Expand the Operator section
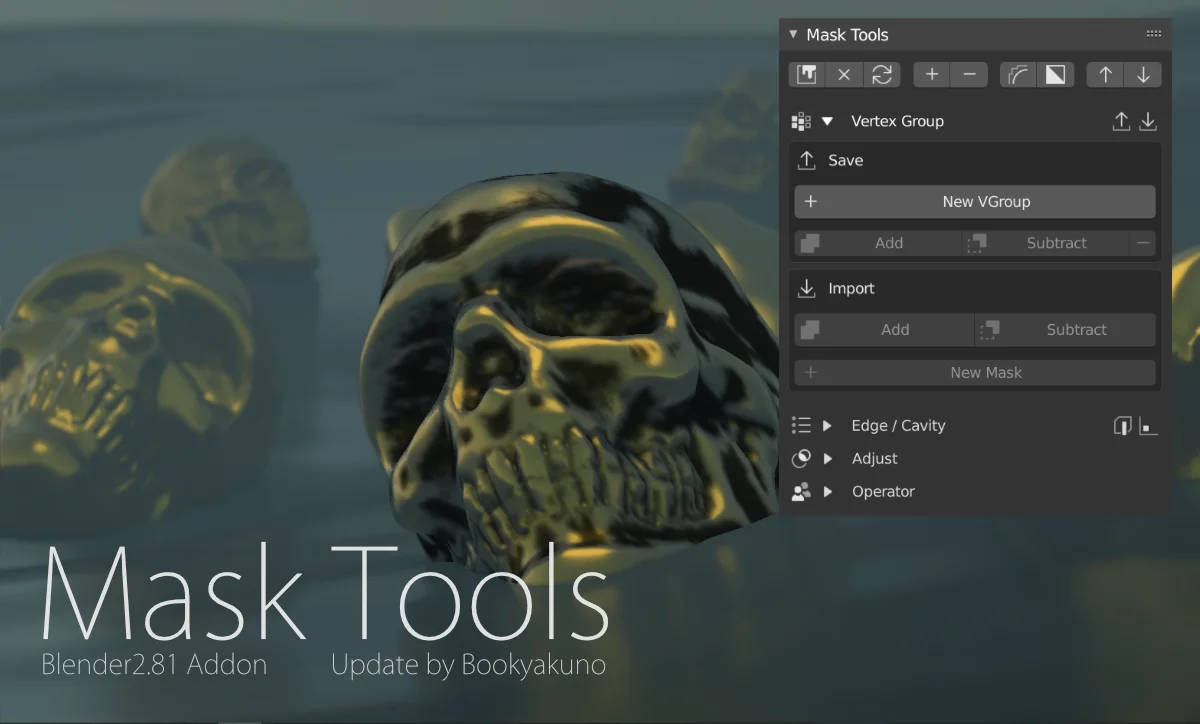 point(828,491)
